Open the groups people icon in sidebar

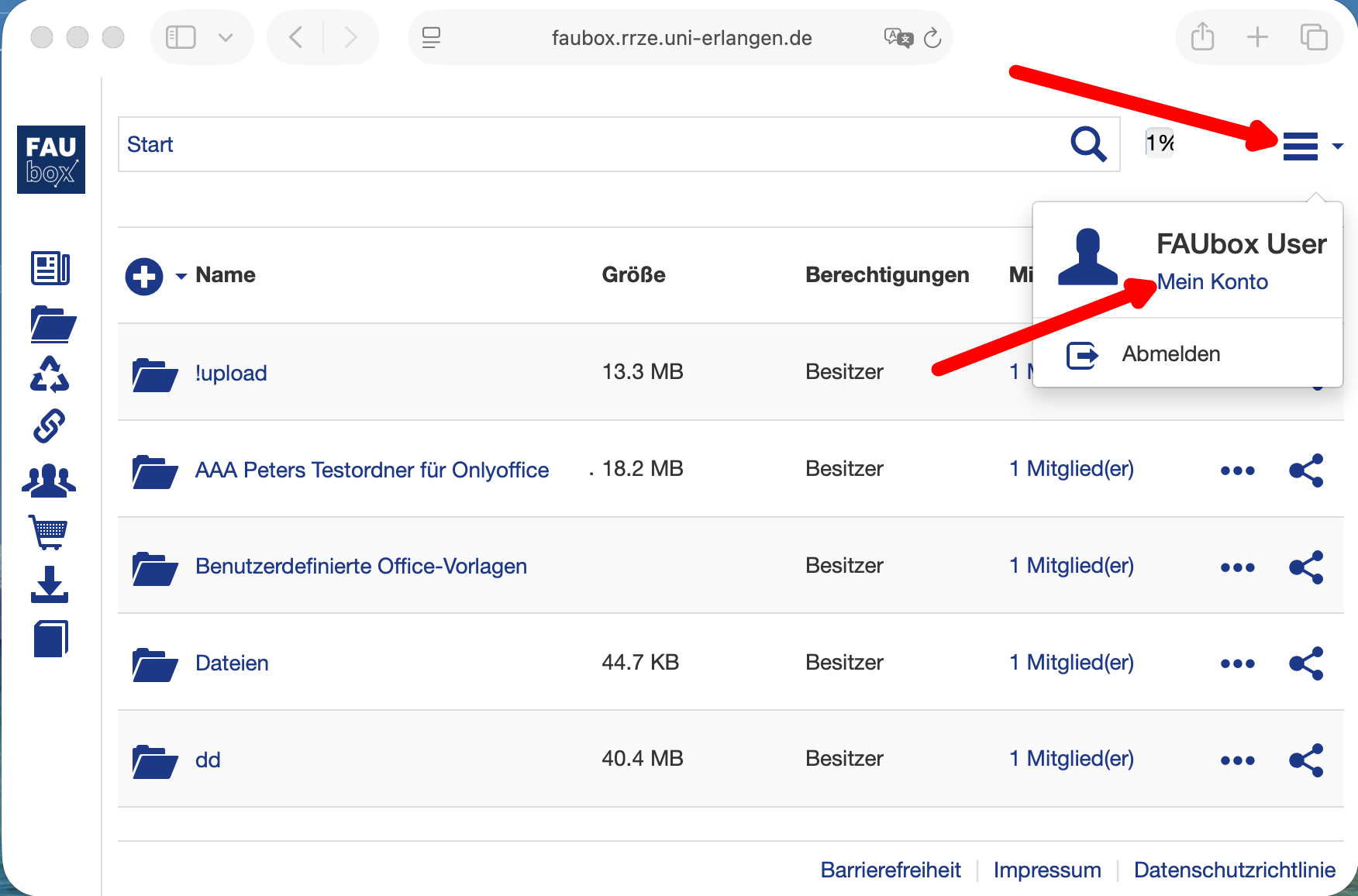tap(49, 481)
